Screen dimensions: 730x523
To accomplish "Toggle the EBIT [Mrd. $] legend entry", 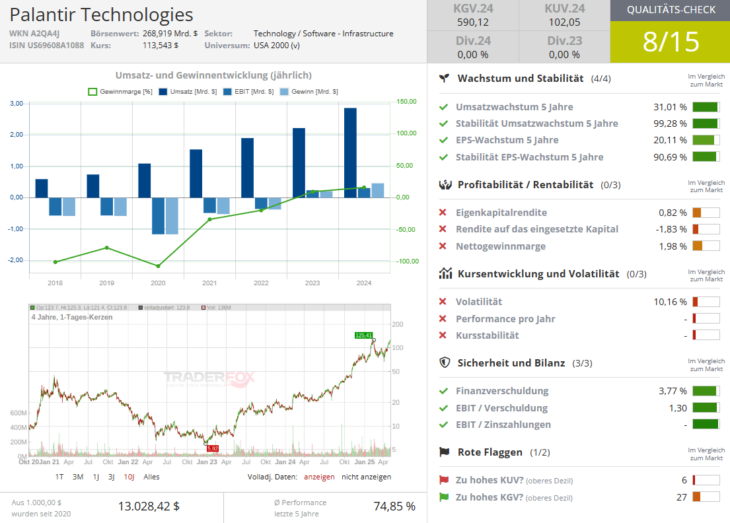I will [248, 92].
